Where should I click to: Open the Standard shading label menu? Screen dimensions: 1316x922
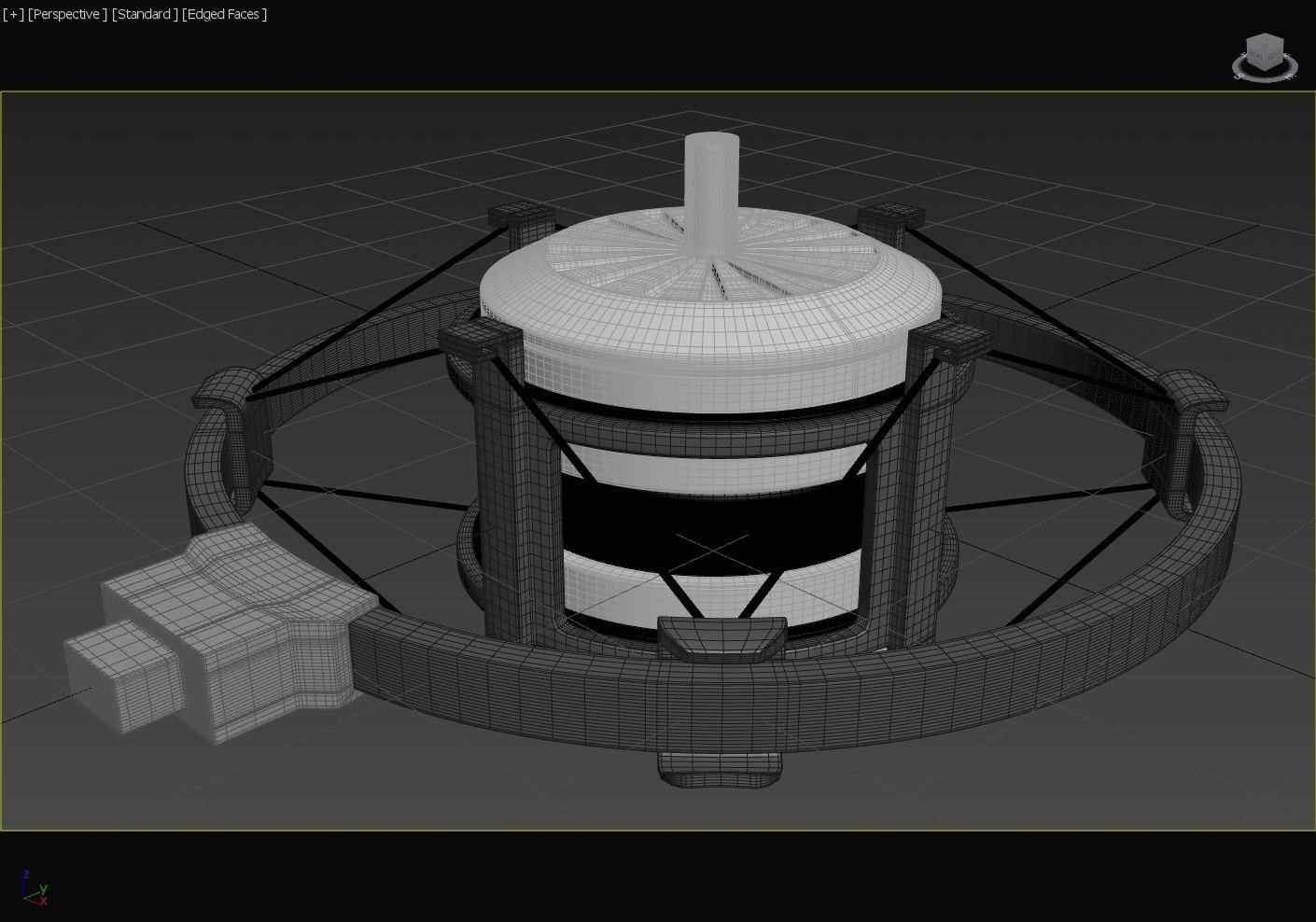(x=145, y=14)
